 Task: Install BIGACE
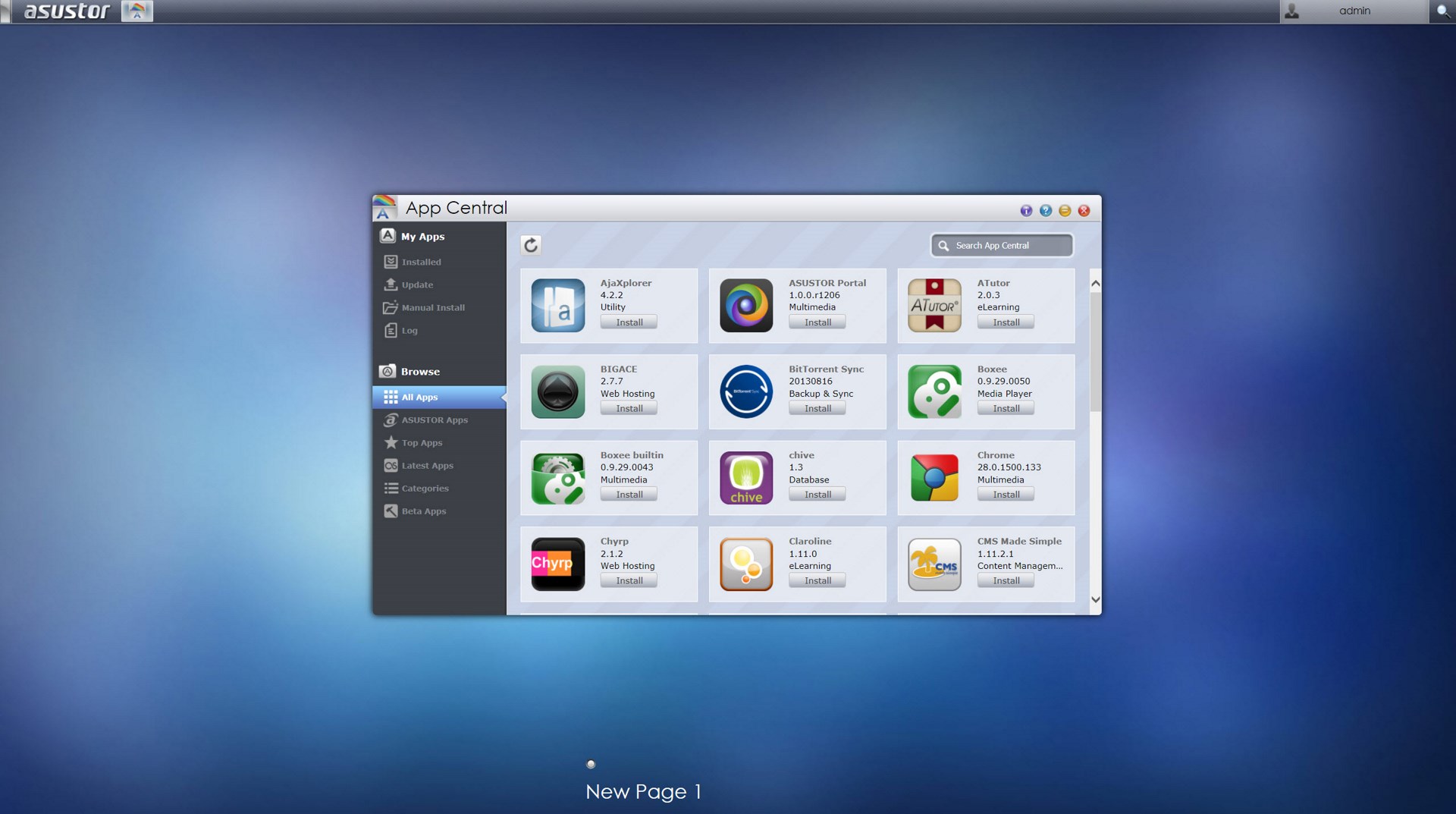click(629, 408)
